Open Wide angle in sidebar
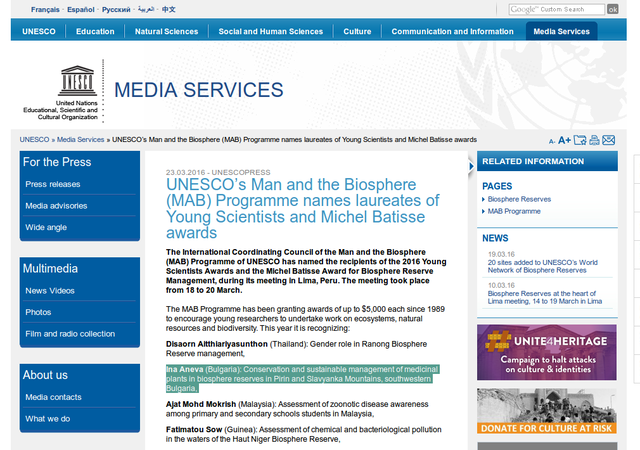 tap(46, 227)
